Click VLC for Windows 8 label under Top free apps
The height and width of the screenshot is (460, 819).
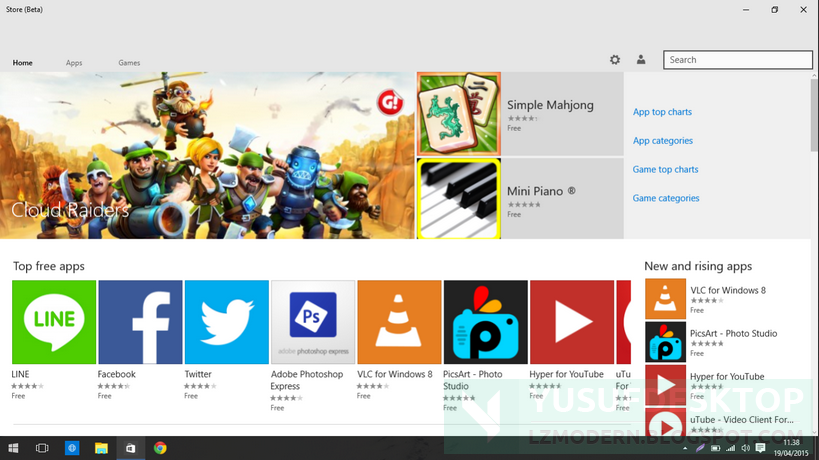click(x=395, y=374)
